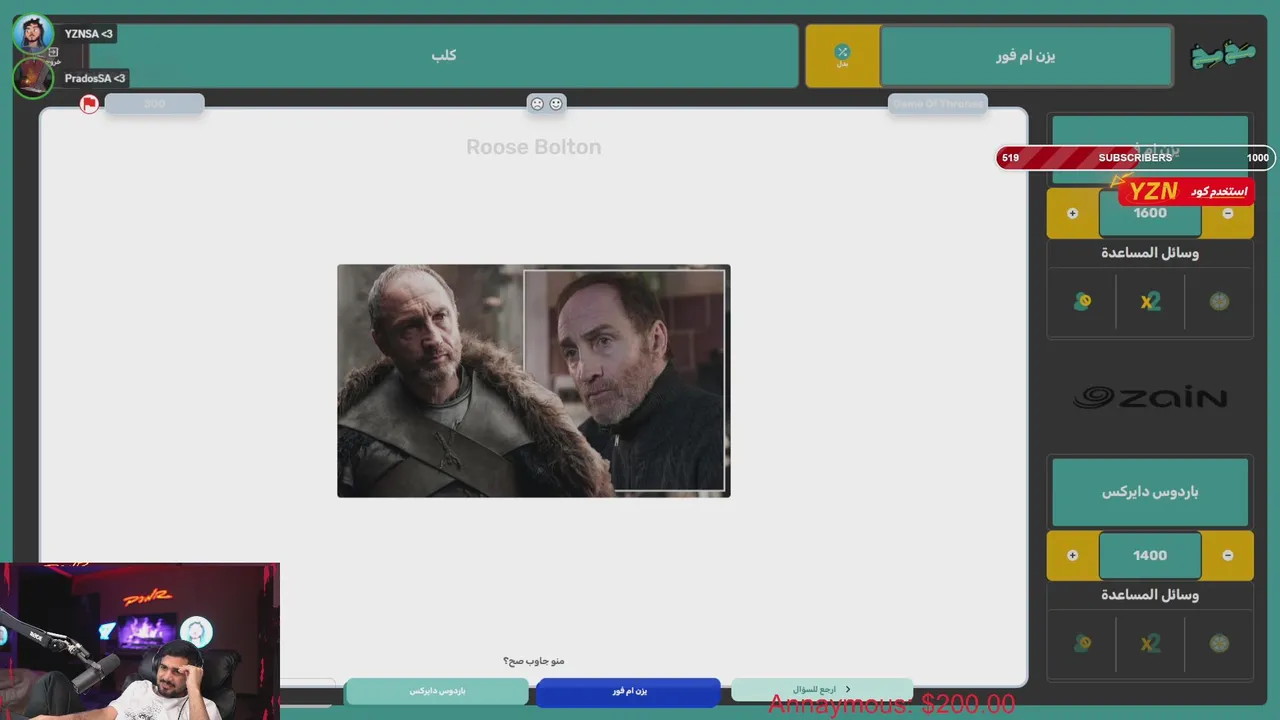Image resolution: width=1280 pixels, height=720 pixels.
Task: Click the Roose Bolton answer title
Action: [534, 147]
